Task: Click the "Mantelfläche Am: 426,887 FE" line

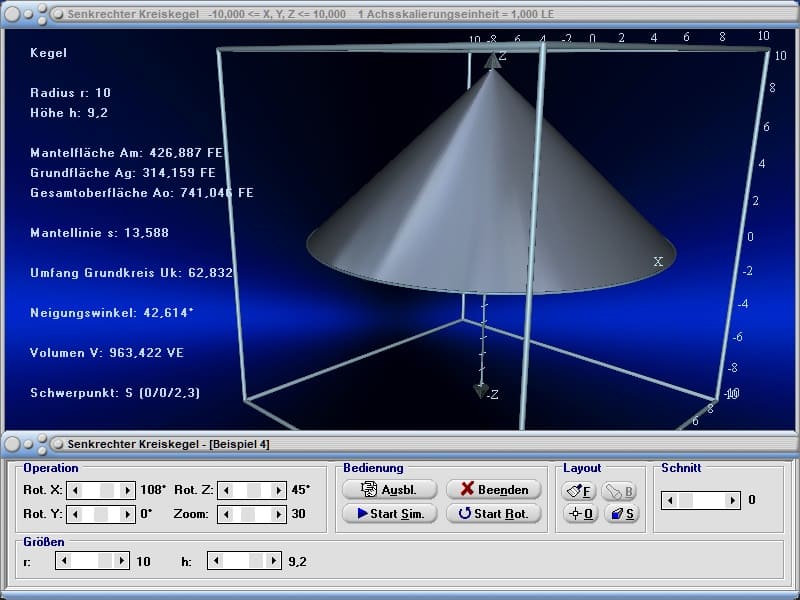Action: (127, 153)
